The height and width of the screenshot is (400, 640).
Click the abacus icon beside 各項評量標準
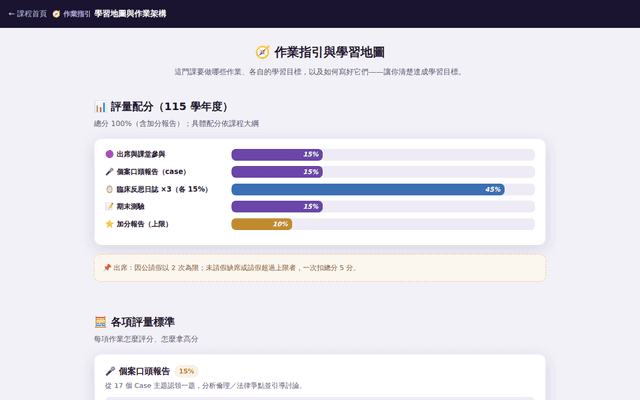click(100, 322)
